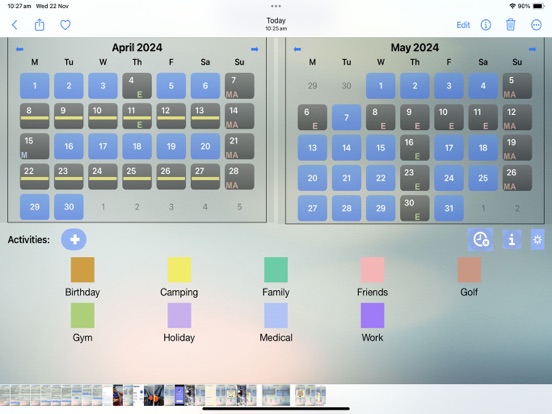Go to the month after May 2024
The width and height of the screenshot is (552, 414).
coord(532,49)
